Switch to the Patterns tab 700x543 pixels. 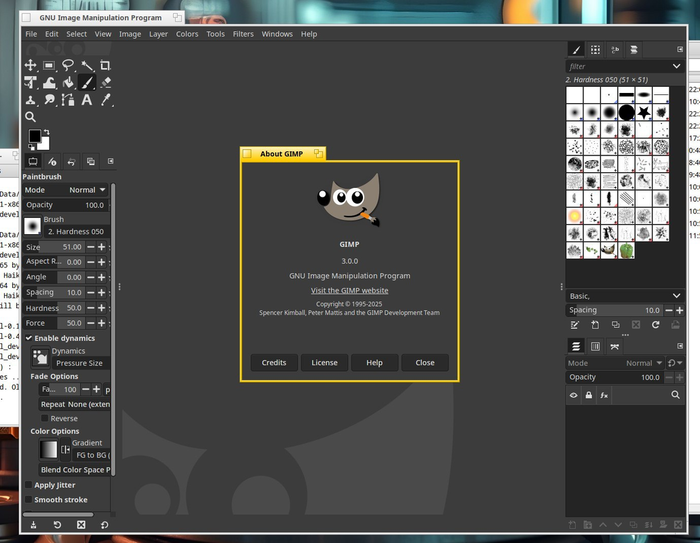(x=595, y=50)
